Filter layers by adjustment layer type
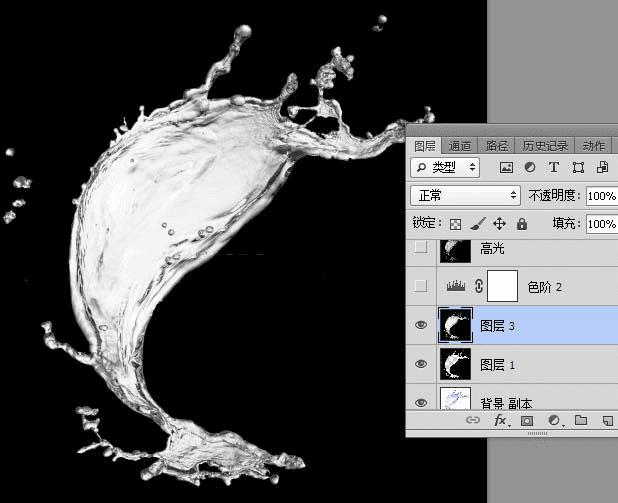Image resolution: width=618 pixels, height=503 pixels. point(530,168)
